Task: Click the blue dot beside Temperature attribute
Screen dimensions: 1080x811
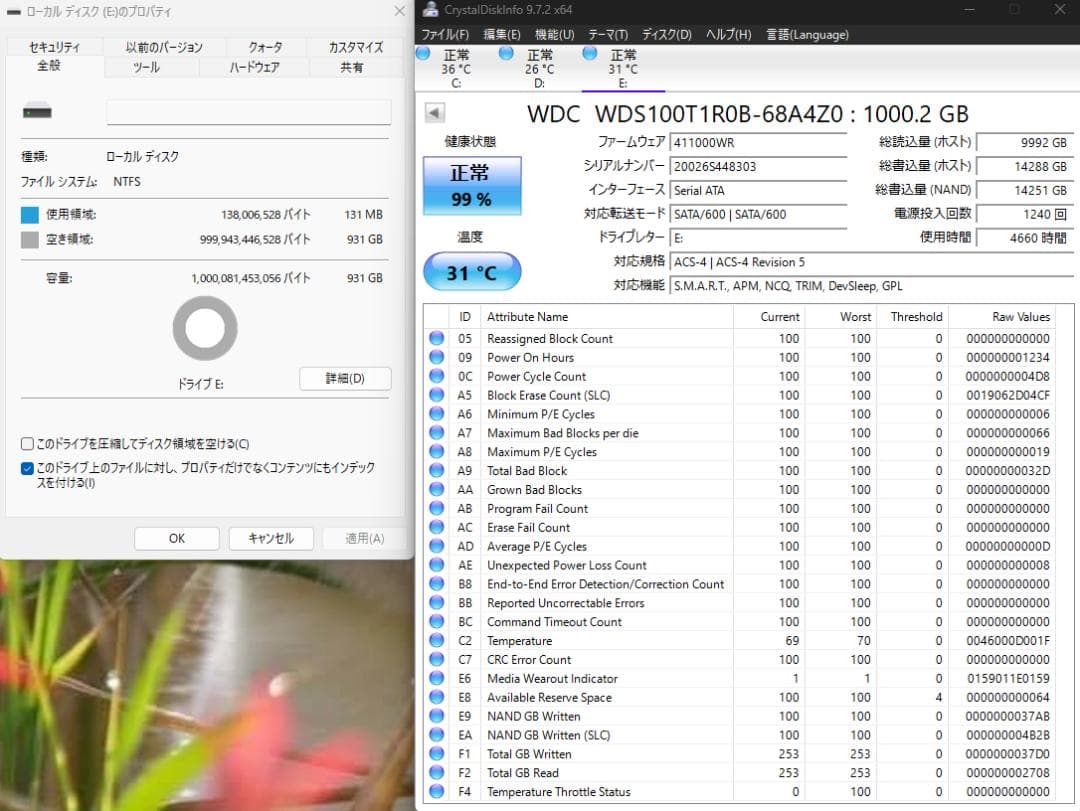Action: (x=436, y=640)
